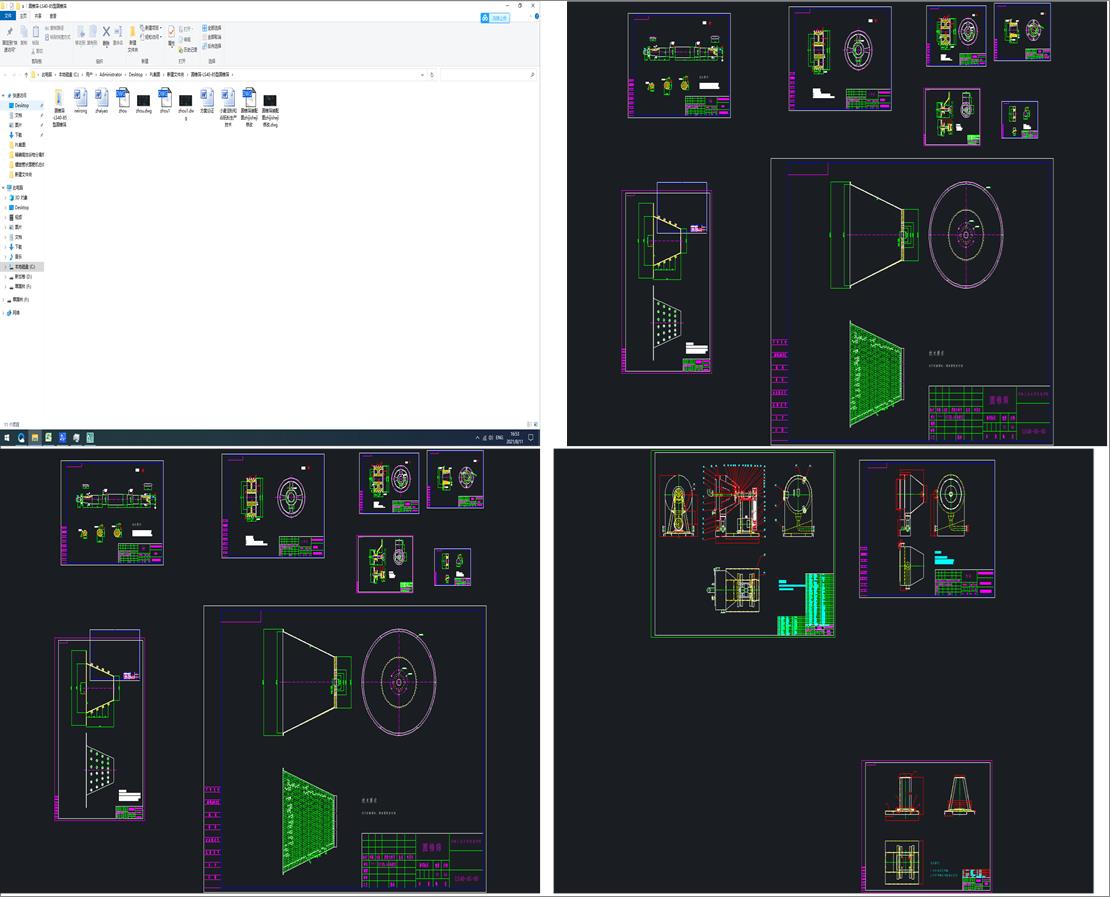Click Local Disk (C:) in the breadcrumb
This screenshot has height=897, width=1110.
point(69,74)
